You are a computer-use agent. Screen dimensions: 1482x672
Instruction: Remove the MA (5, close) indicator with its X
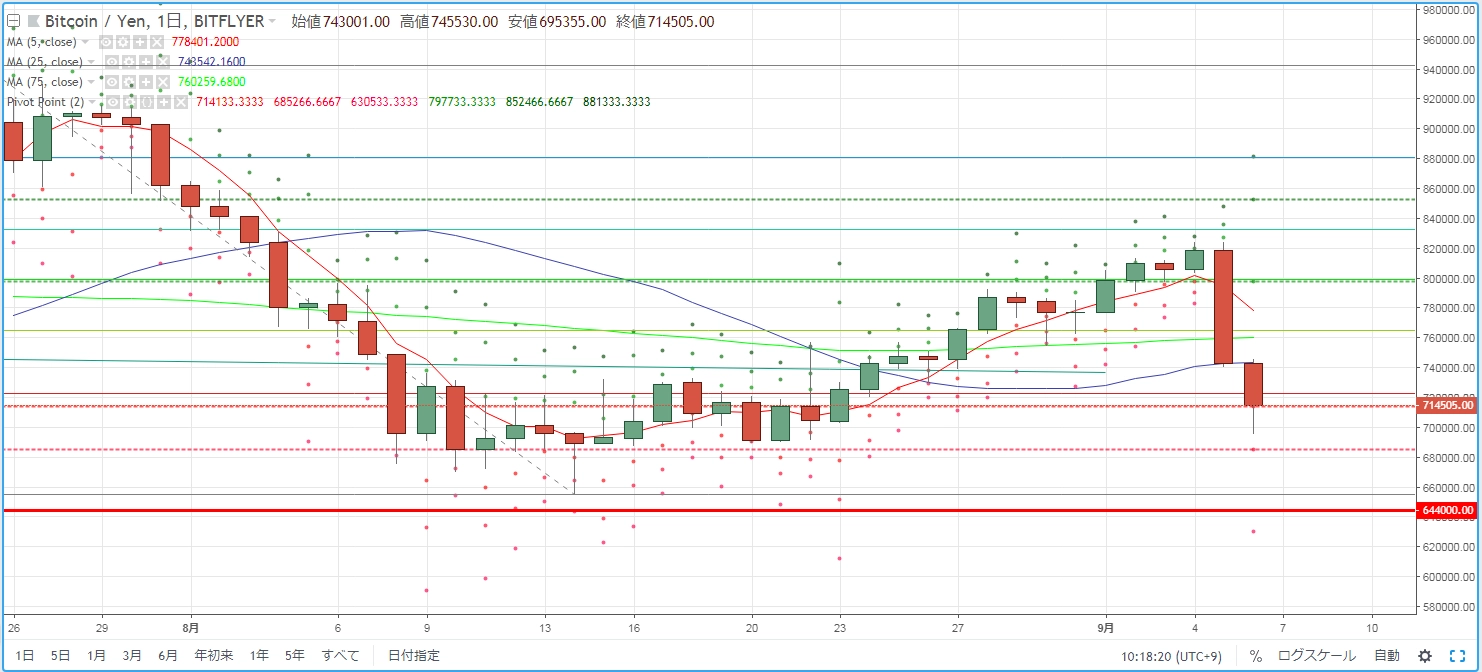pos(157,42)
